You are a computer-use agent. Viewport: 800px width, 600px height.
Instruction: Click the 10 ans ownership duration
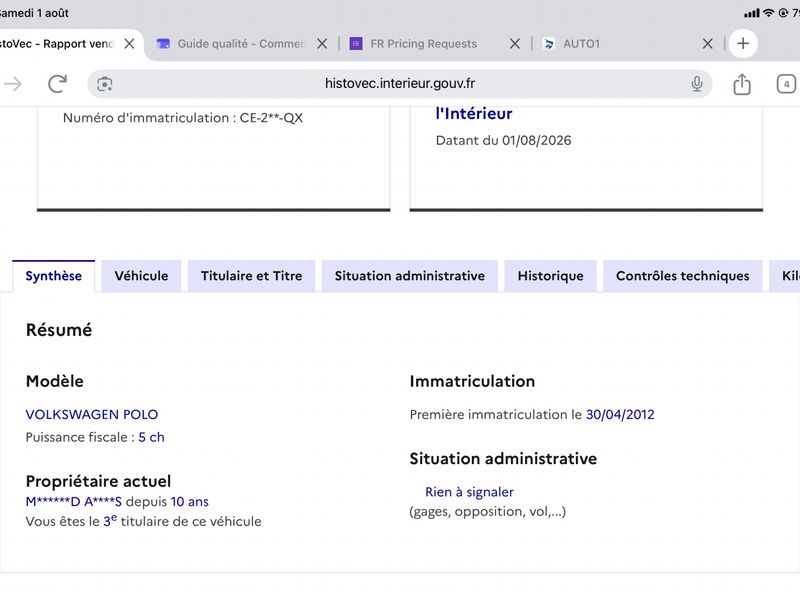click(189, 502)
